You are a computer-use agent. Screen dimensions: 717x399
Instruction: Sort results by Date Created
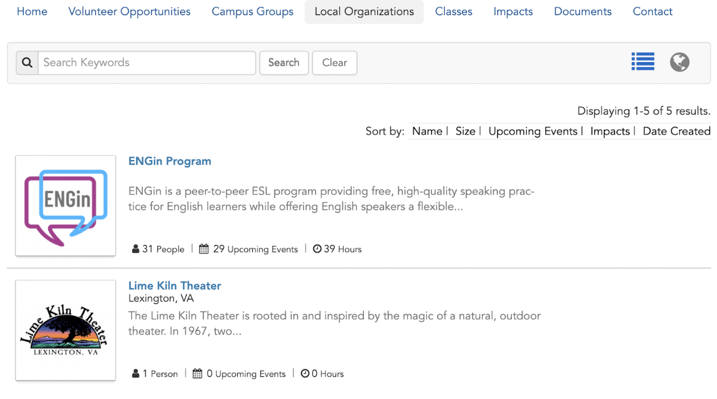[x=676, y=131]
